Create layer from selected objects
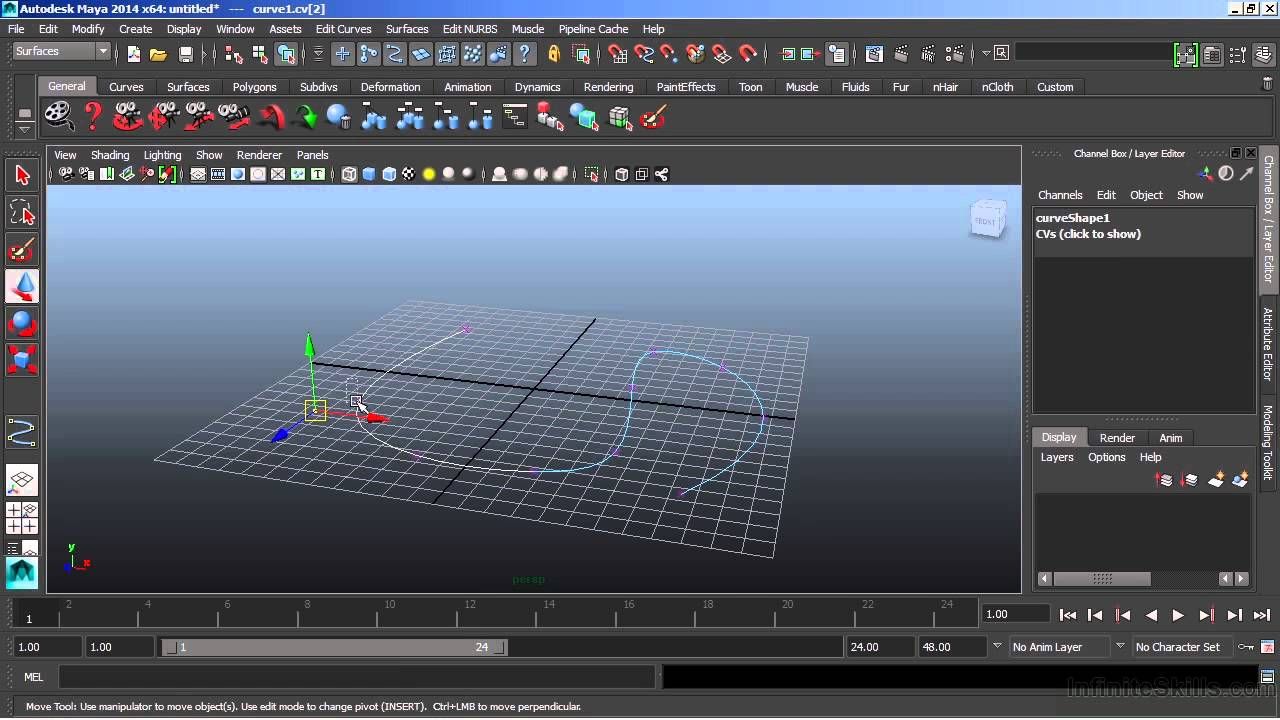The image size is (1280, 720). (1240, 480)
